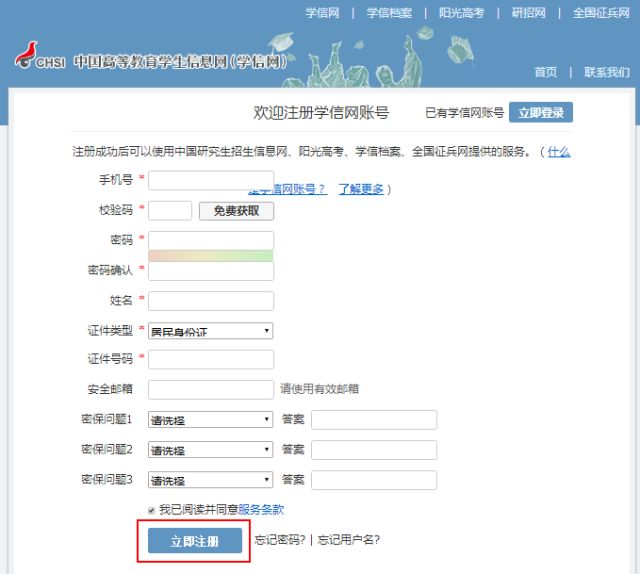
Task: Expand the 密保问题1 dropdown
Action: click(211, 420)
